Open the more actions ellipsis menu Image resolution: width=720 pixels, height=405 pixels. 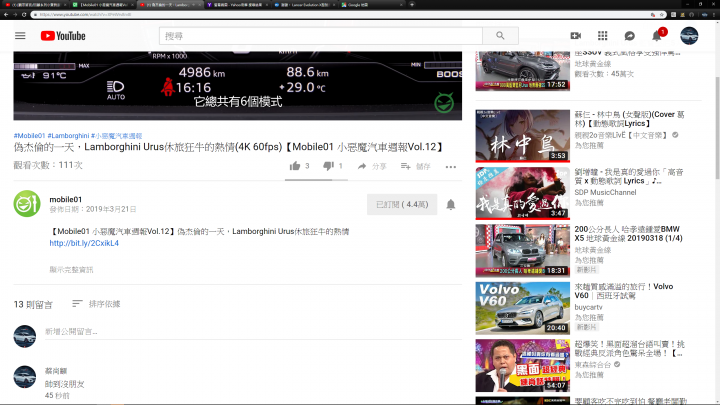pos(451,167)
